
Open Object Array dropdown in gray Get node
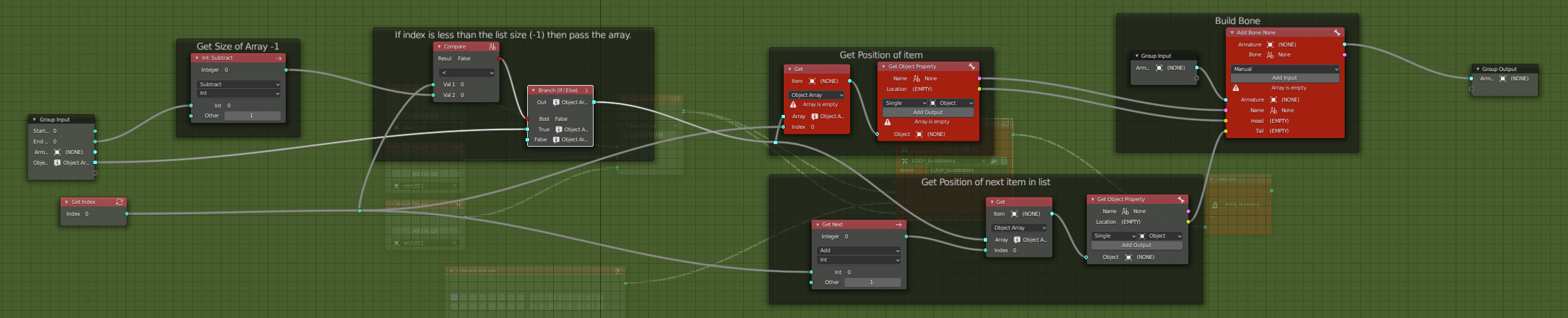(x=1019, y=228)
